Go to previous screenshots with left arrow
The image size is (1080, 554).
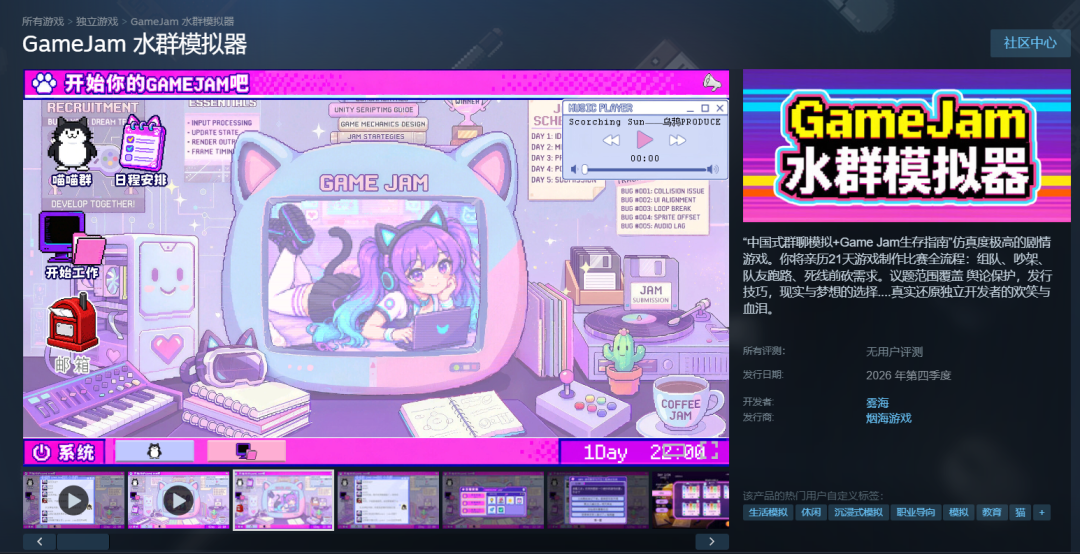40,542
